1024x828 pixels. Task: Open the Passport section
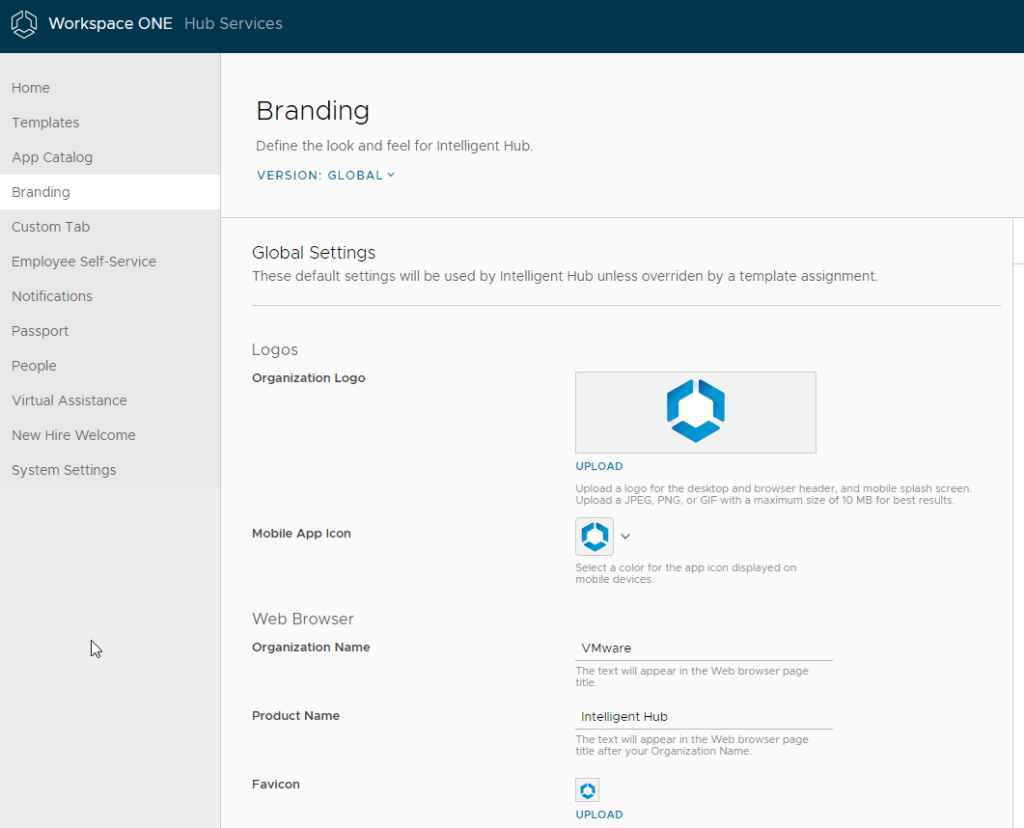coord(40,330)
